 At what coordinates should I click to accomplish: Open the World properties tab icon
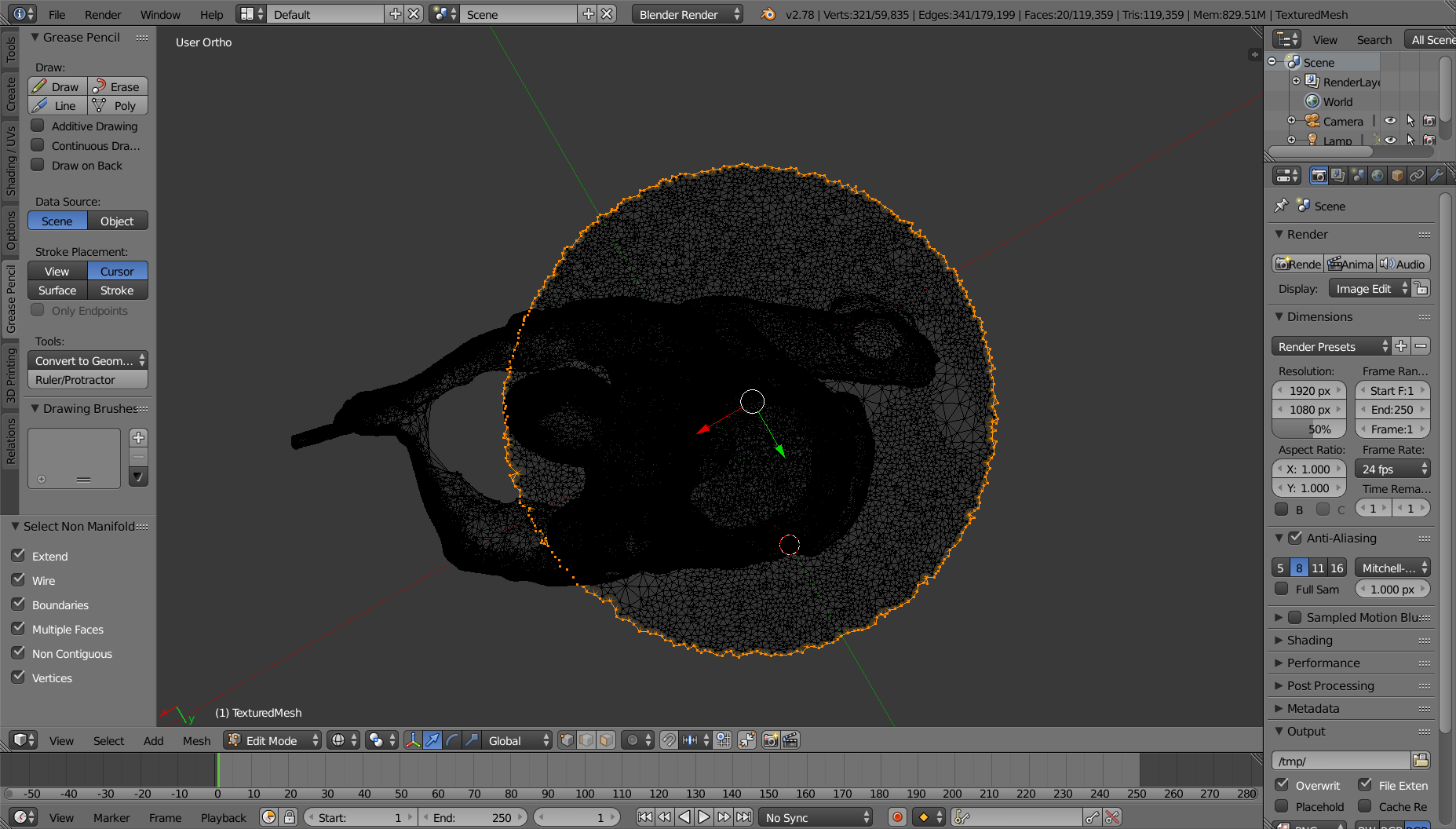pyautogui.click(x=1378, y=176)
